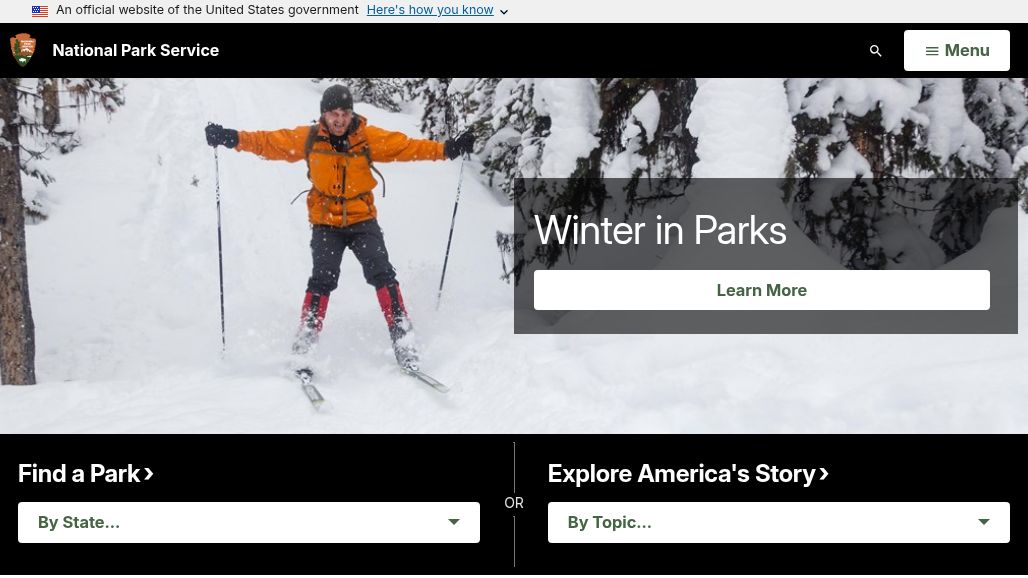This screenshot has height=578, width=1028.
Task: Click the US flag icon in banner
Action: pos(40,11)
